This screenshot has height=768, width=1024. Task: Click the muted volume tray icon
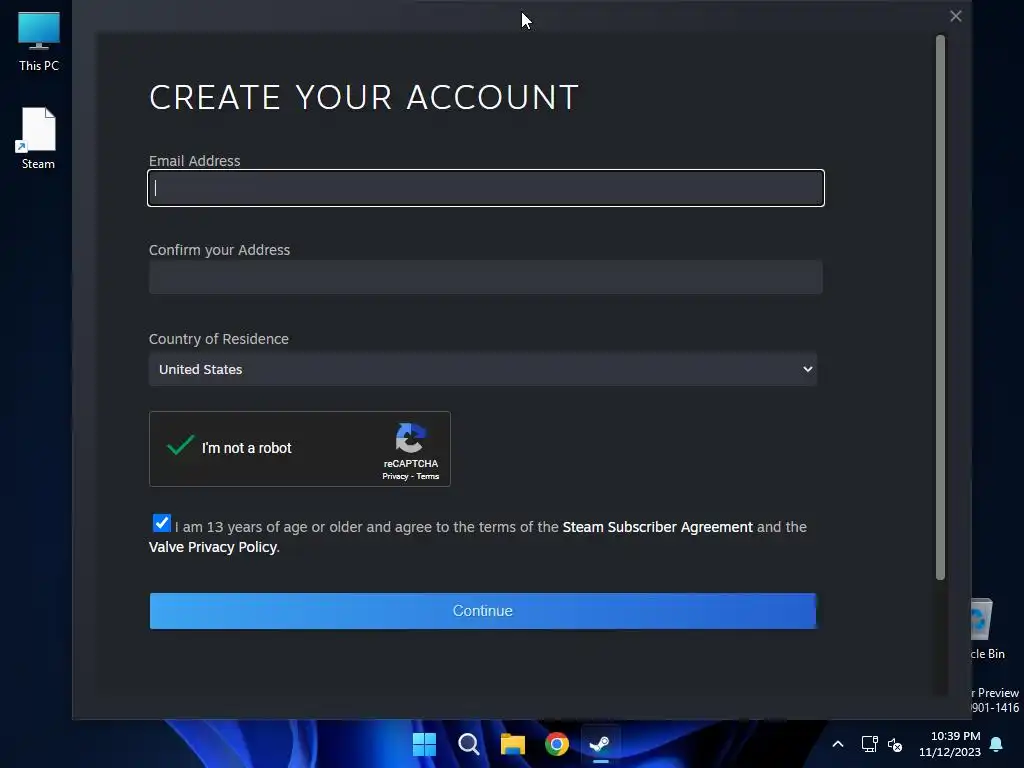point(895,744)
